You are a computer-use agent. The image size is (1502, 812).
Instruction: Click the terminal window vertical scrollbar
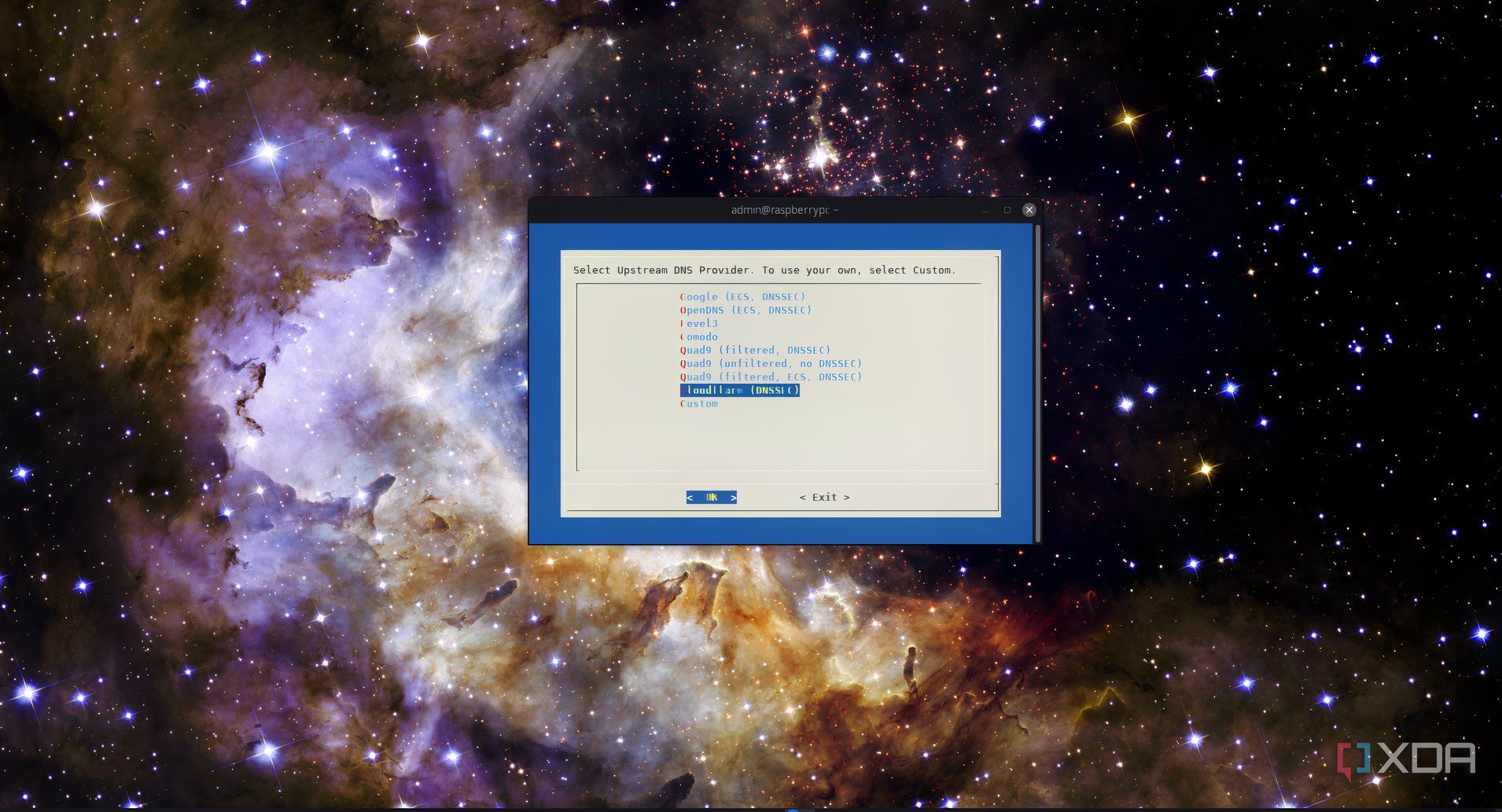point(1038,384)
